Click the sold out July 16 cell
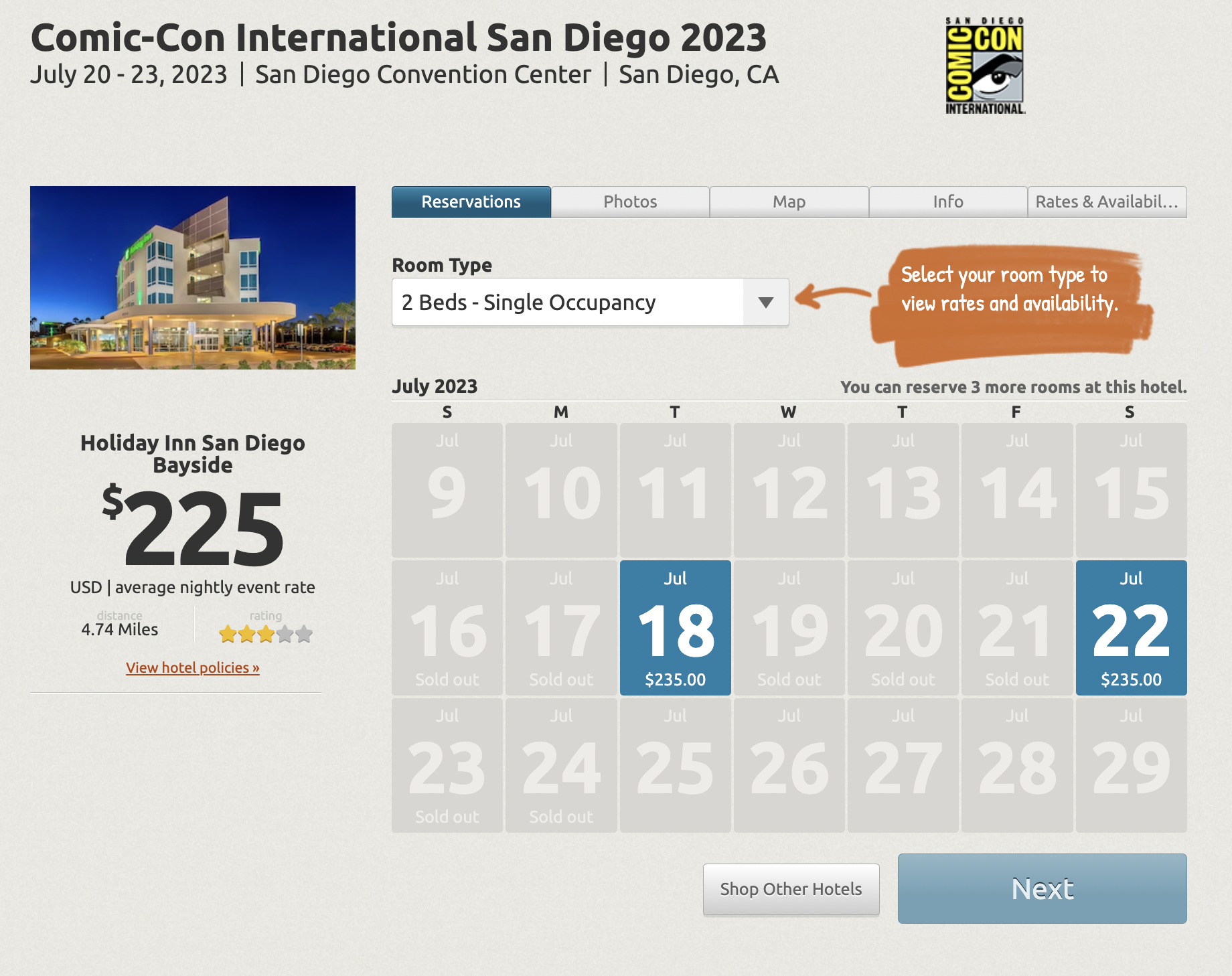1232x976 pixels. click(x=447, y=628)
